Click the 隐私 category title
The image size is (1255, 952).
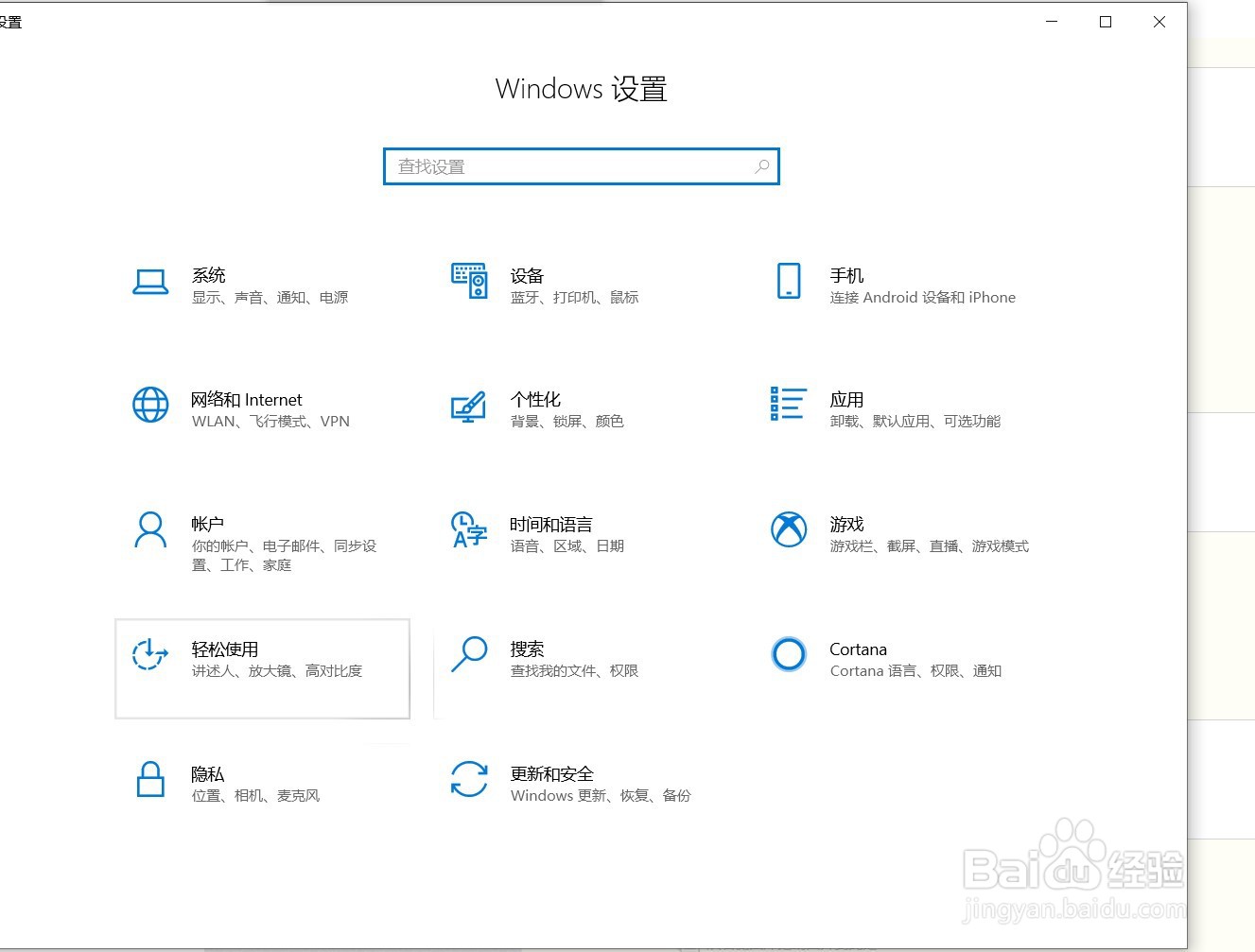(x=208, y=774)
